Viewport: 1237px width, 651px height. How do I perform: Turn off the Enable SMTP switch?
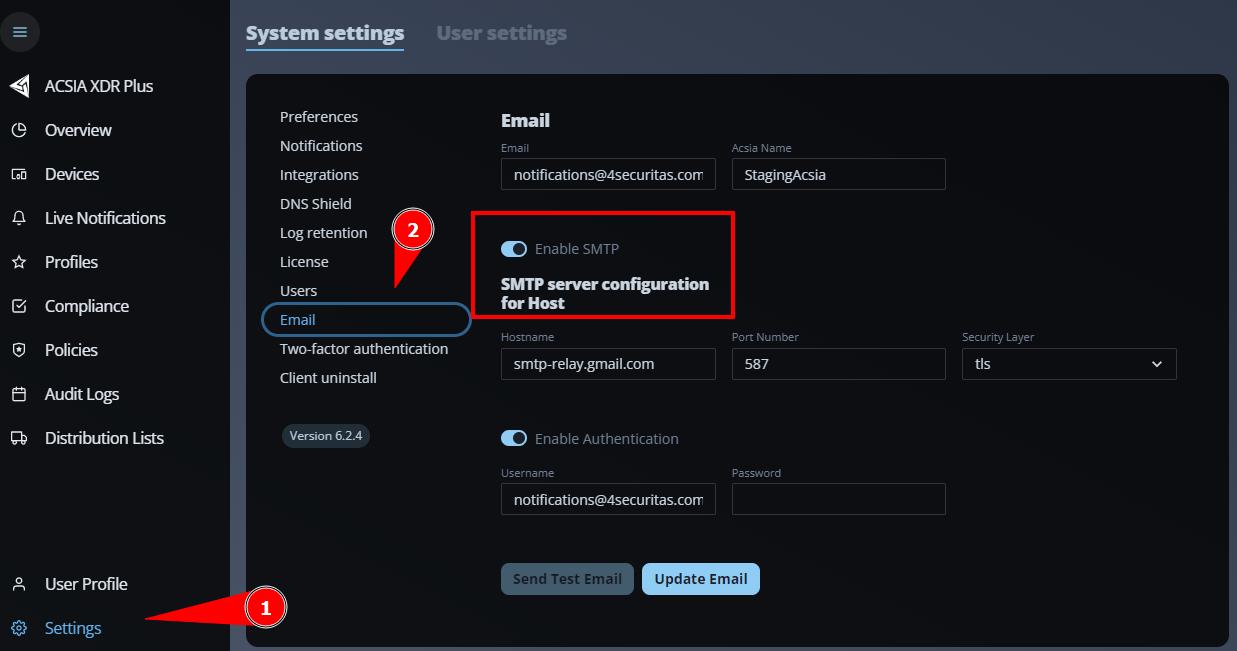point(514,249)
